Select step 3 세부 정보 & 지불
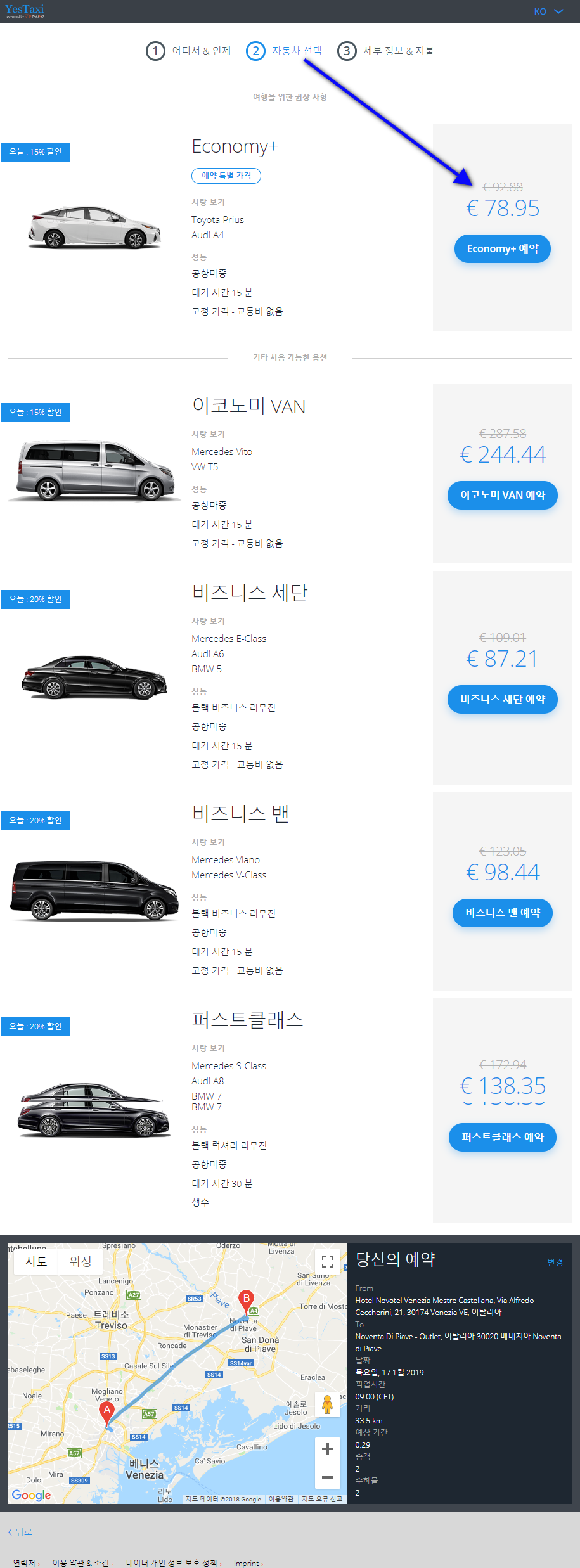The height and width of the screenshot is (1568, 580). (x=385, y=51)
